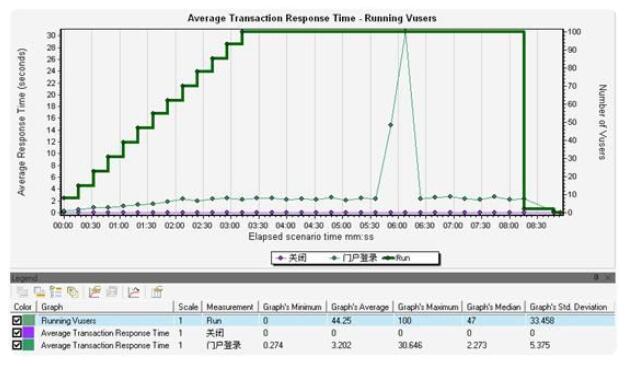Uncheck the purple 关闭 measurement checkbox

pos(17,333)
